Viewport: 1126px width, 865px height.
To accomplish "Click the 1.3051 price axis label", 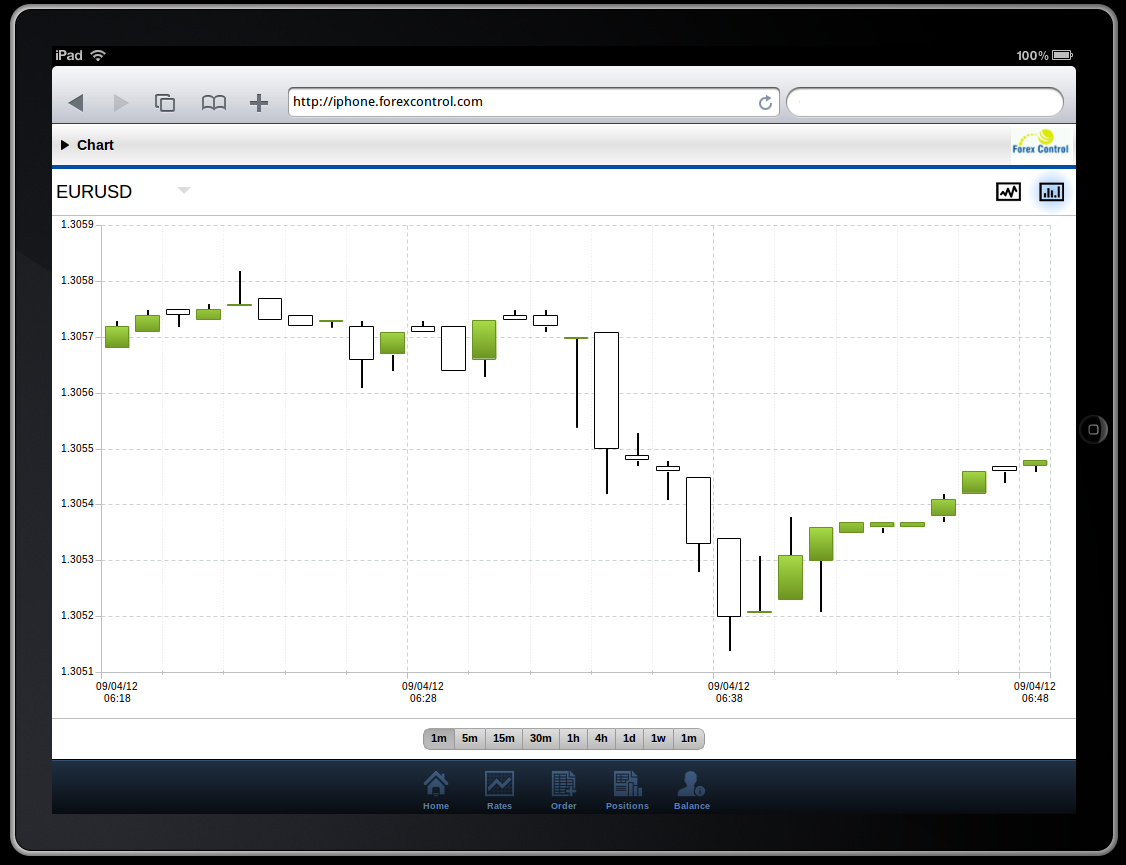I will (x=78, y=671).
